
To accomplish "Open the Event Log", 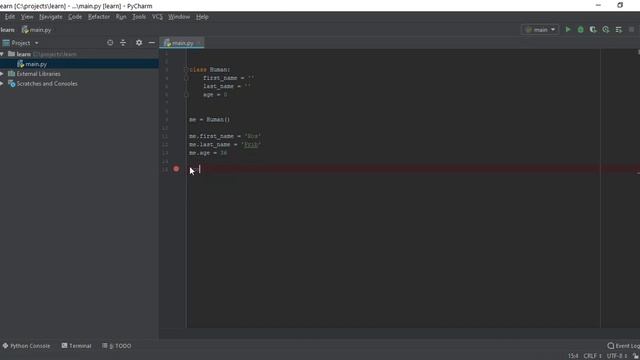I will (623, 346).
